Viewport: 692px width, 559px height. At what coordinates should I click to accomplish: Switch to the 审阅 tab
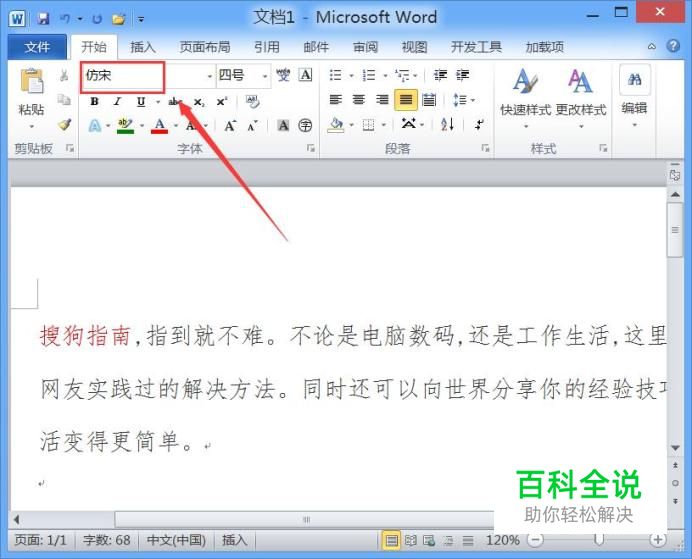365,46
